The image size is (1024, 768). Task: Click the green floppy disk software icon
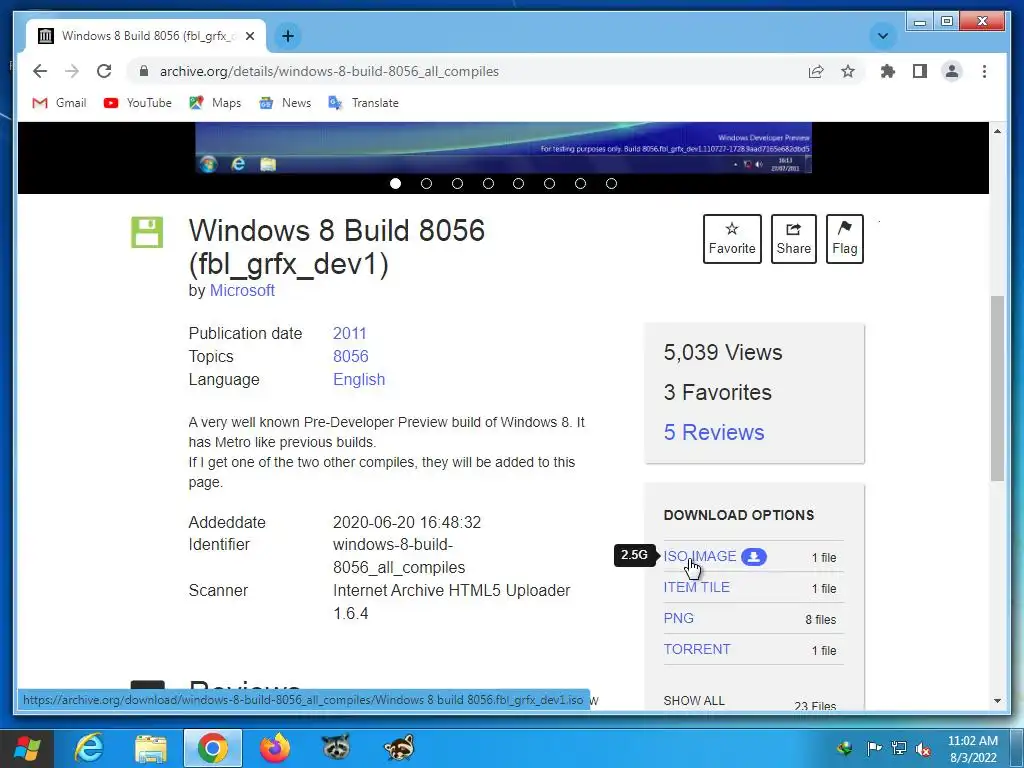pyautogui.click(x=147, y=232)
